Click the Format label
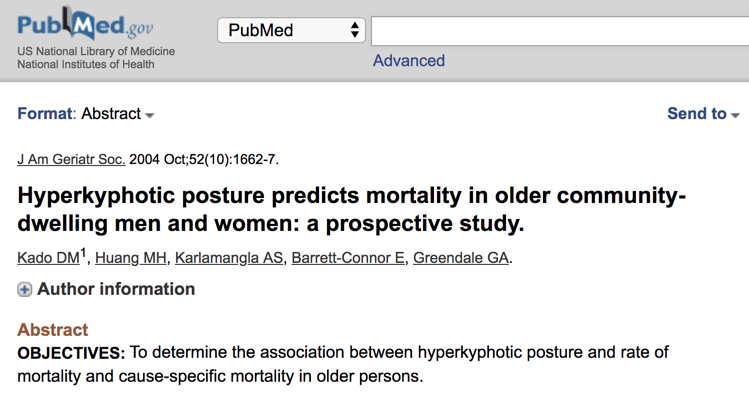Image resolution: width=749 pixels, height=393 pixels. coord(45,114)
